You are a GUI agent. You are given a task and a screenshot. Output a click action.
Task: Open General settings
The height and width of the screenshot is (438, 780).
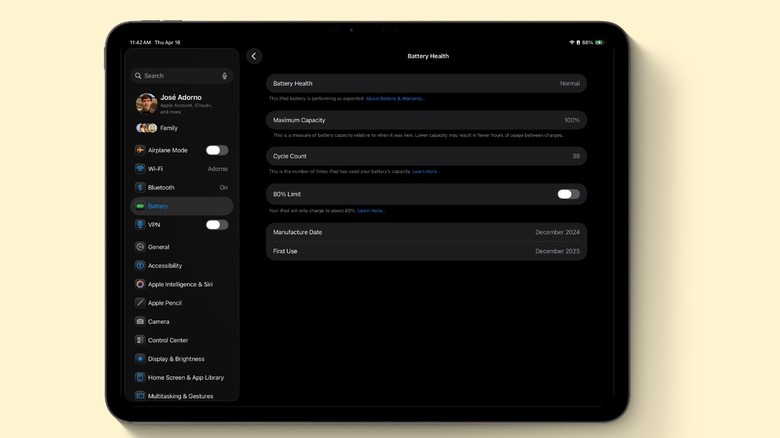point(182,247)
